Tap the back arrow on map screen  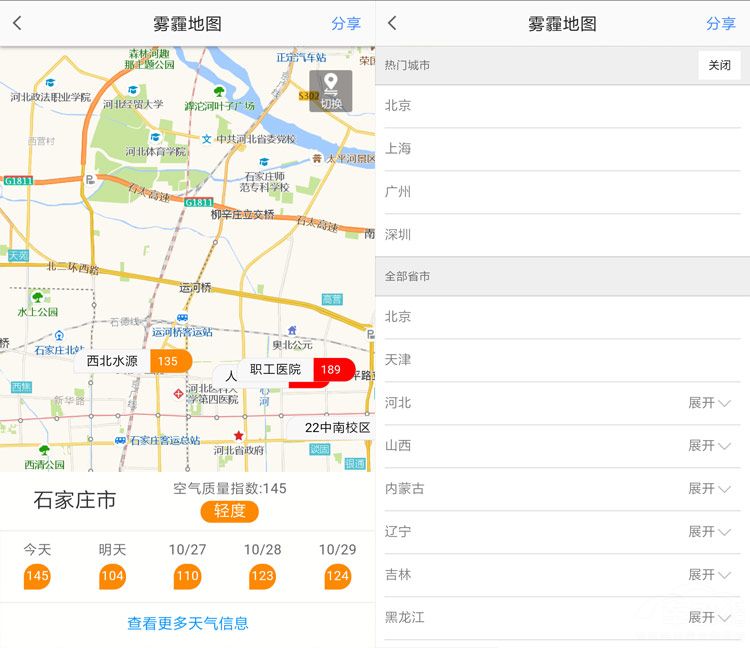(x=17, y=23)
